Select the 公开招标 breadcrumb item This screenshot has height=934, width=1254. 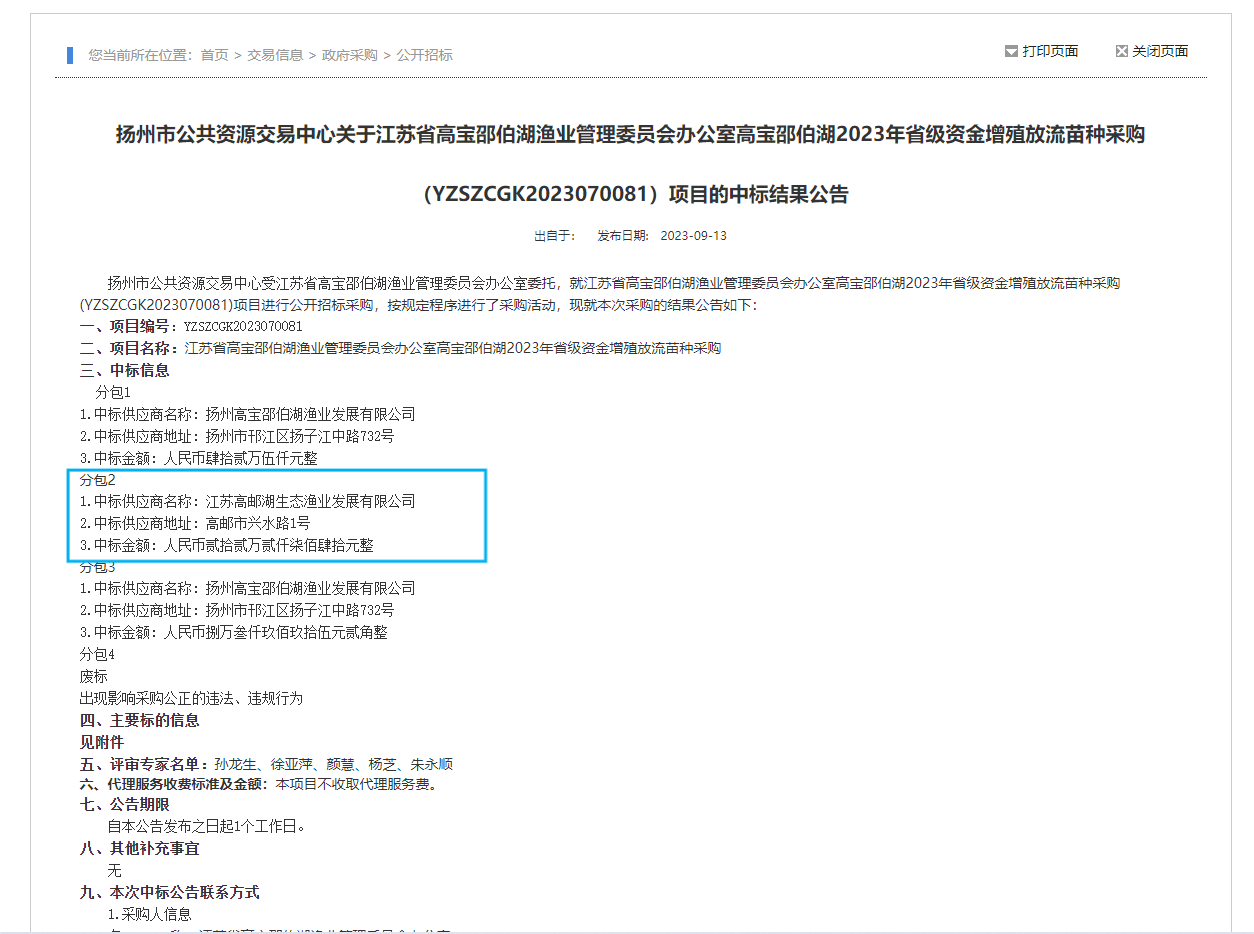(x=424, y=55)
